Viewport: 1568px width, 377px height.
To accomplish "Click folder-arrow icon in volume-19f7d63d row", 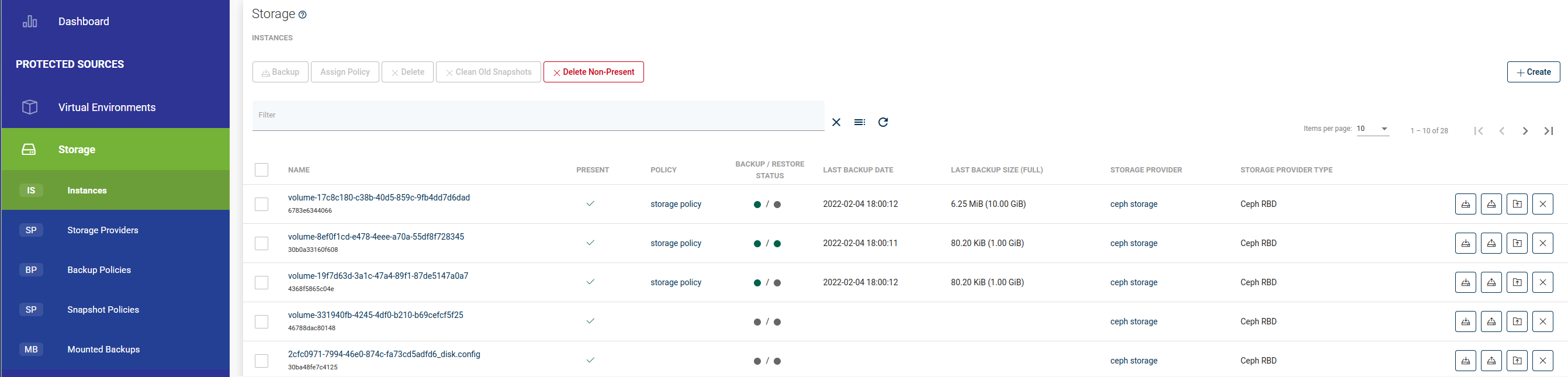I will [x=1517, y=282].
